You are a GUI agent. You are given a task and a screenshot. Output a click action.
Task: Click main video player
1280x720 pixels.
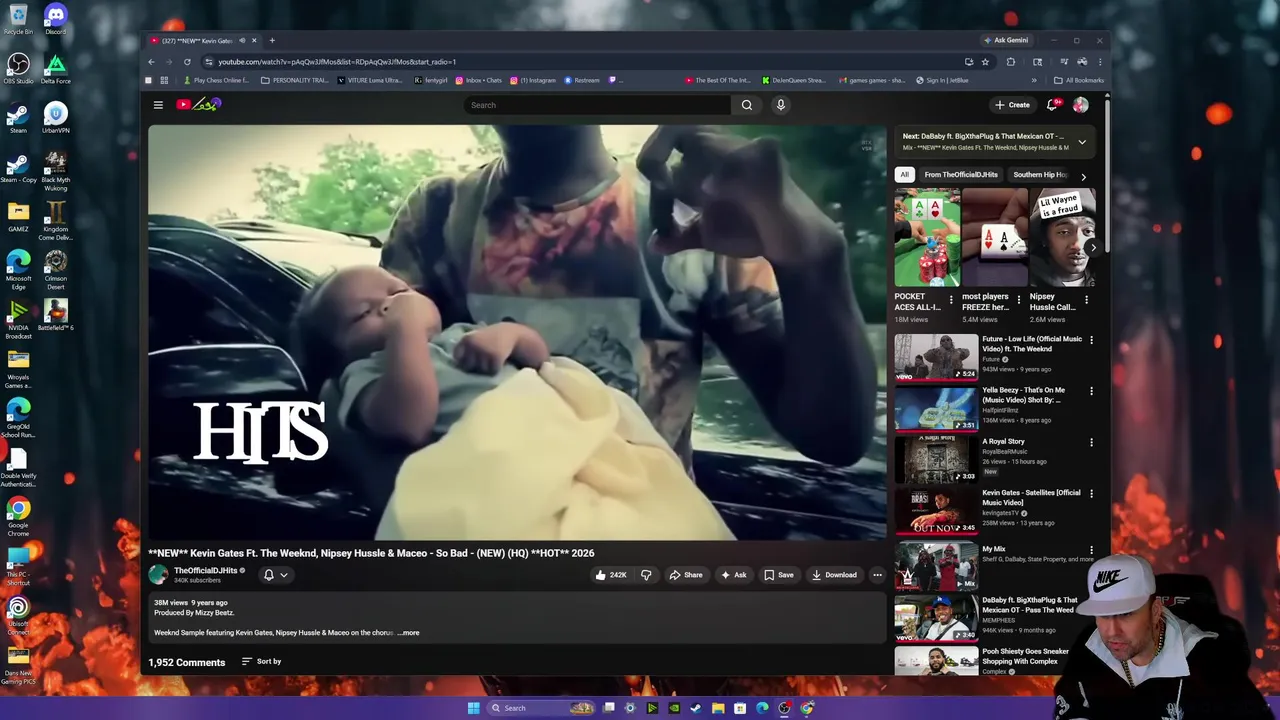[x=517, y=332]
